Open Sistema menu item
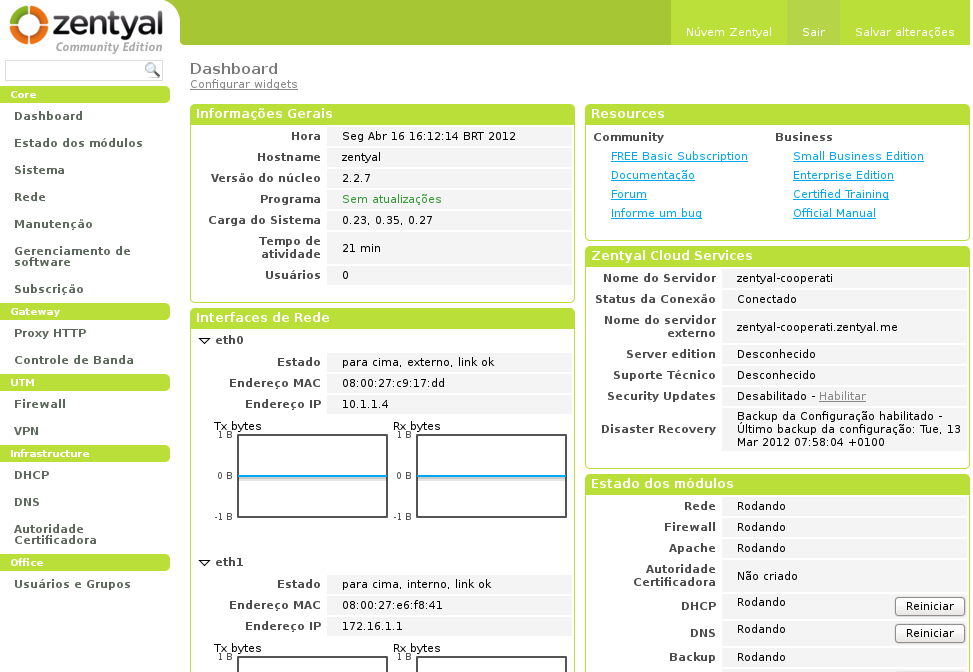Screen dimensions: 973x672 click(x=39, y=170)
